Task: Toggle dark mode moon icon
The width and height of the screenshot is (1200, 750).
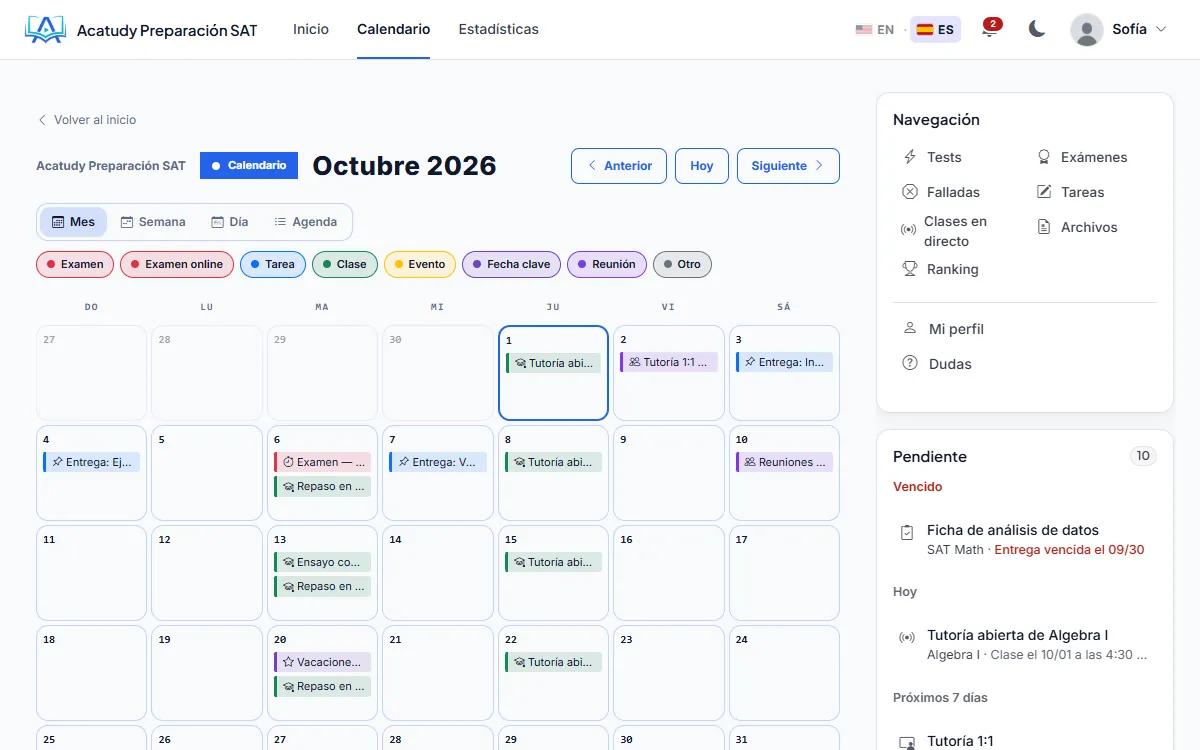Action: pyautogui.click(x=1037, y=30)
